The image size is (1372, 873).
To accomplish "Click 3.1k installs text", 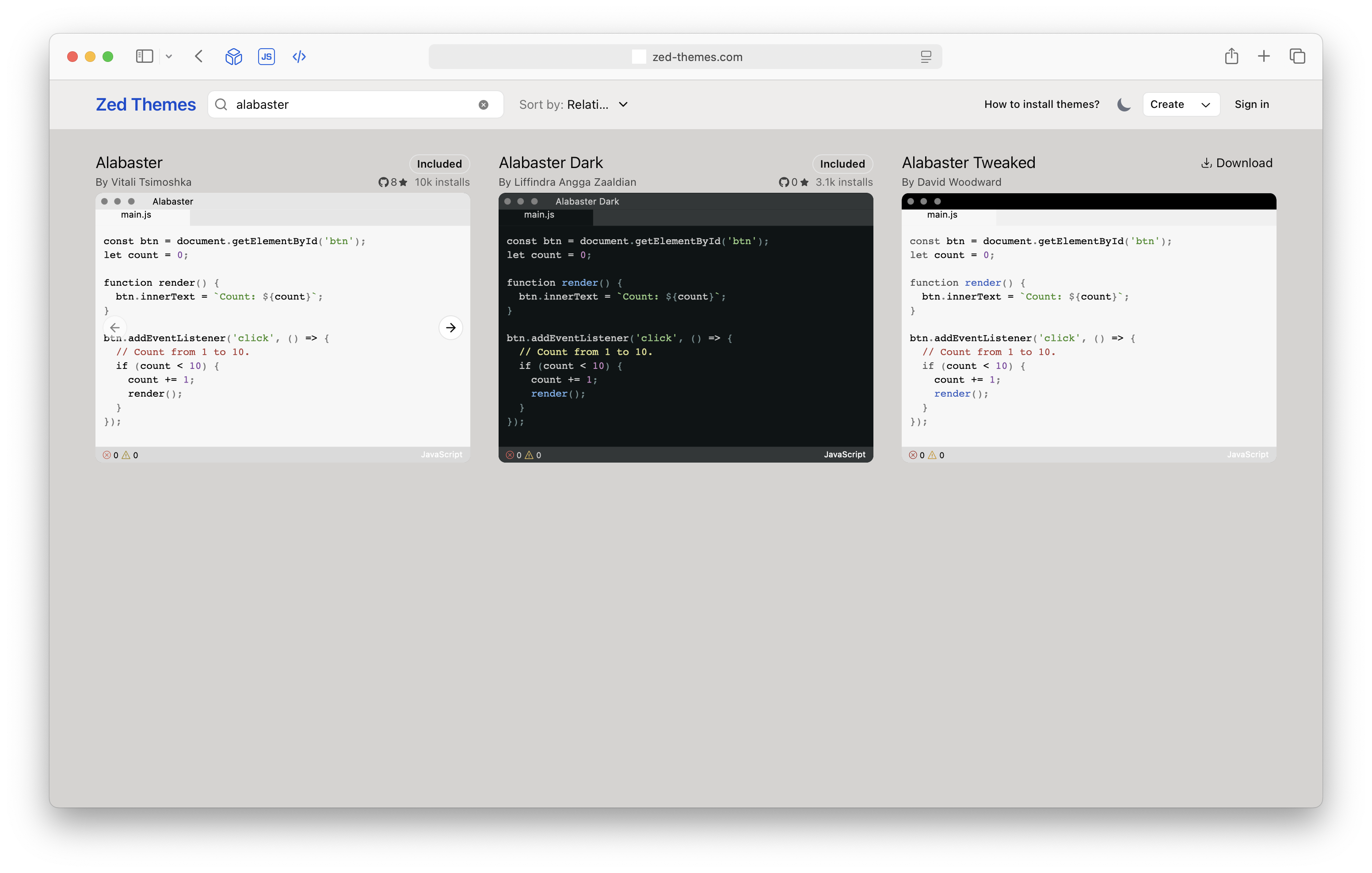I will [844, 182].
